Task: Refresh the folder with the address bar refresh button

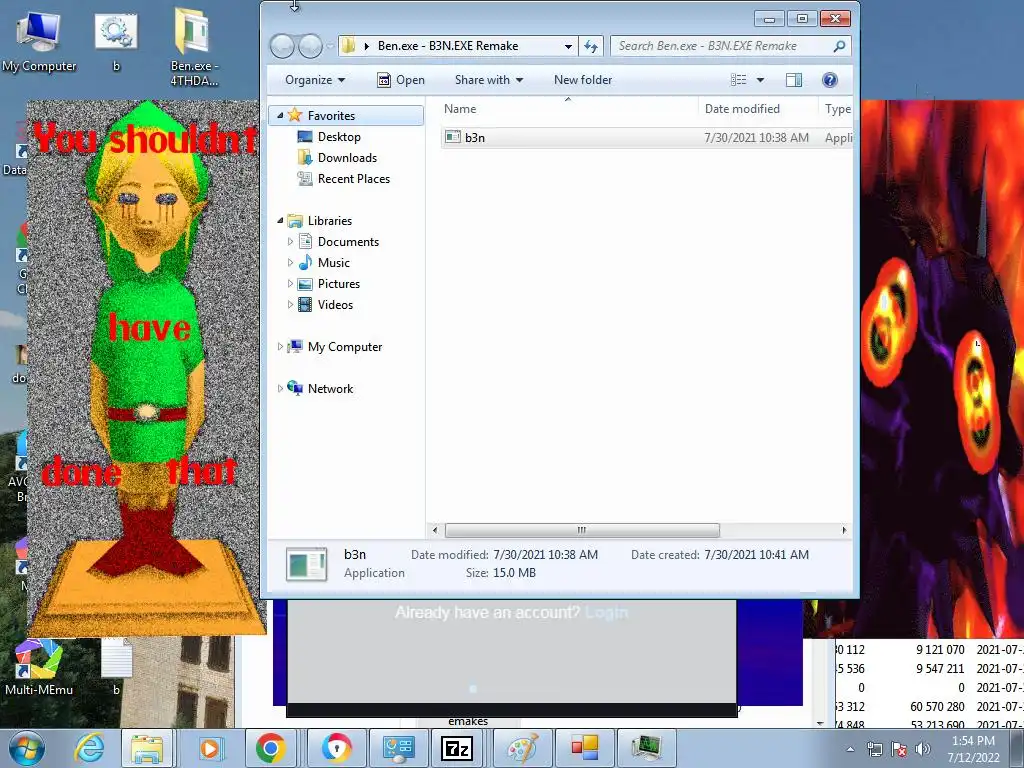Action: tap(590, 46)
